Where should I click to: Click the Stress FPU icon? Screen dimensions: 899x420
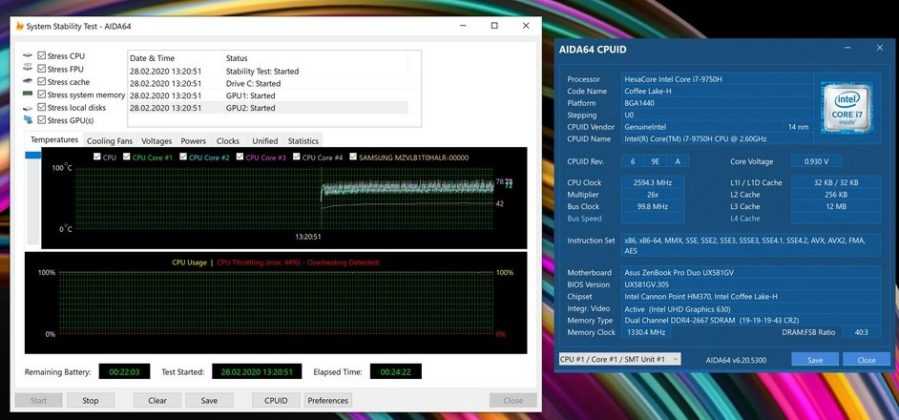26,69
